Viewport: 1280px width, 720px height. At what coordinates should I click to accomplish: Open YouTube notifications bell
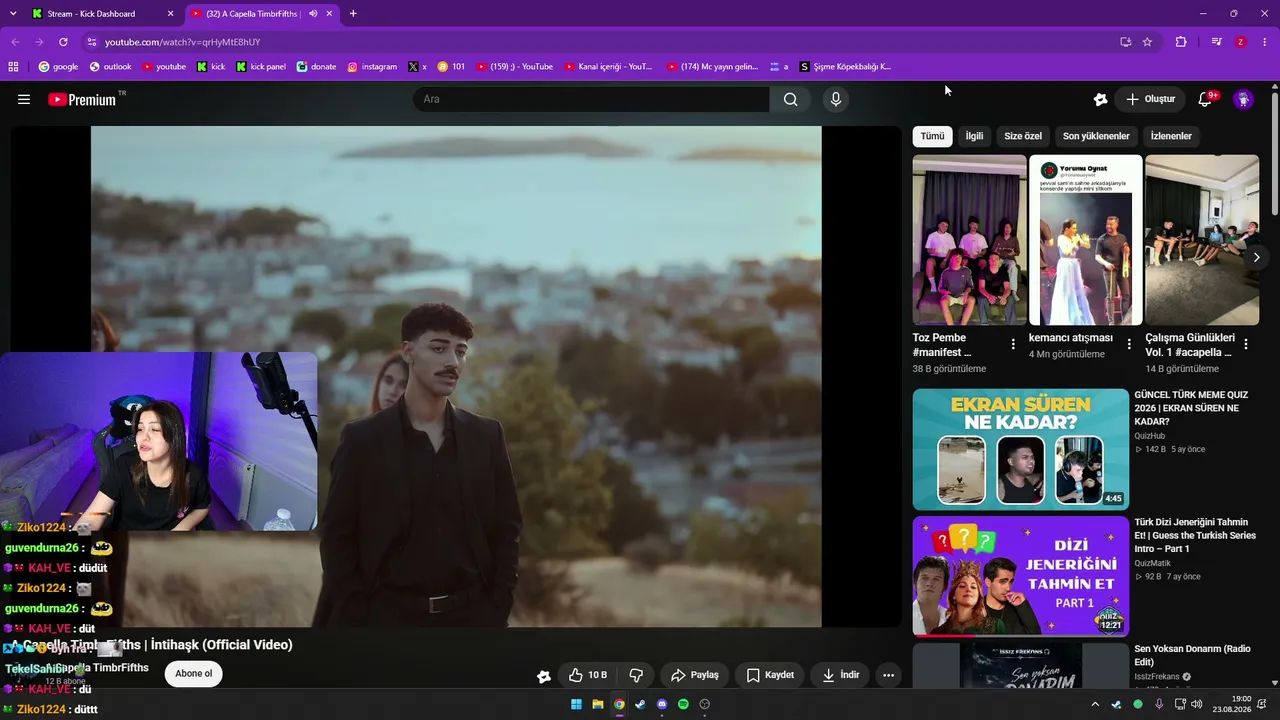[x=1205, y=99]
